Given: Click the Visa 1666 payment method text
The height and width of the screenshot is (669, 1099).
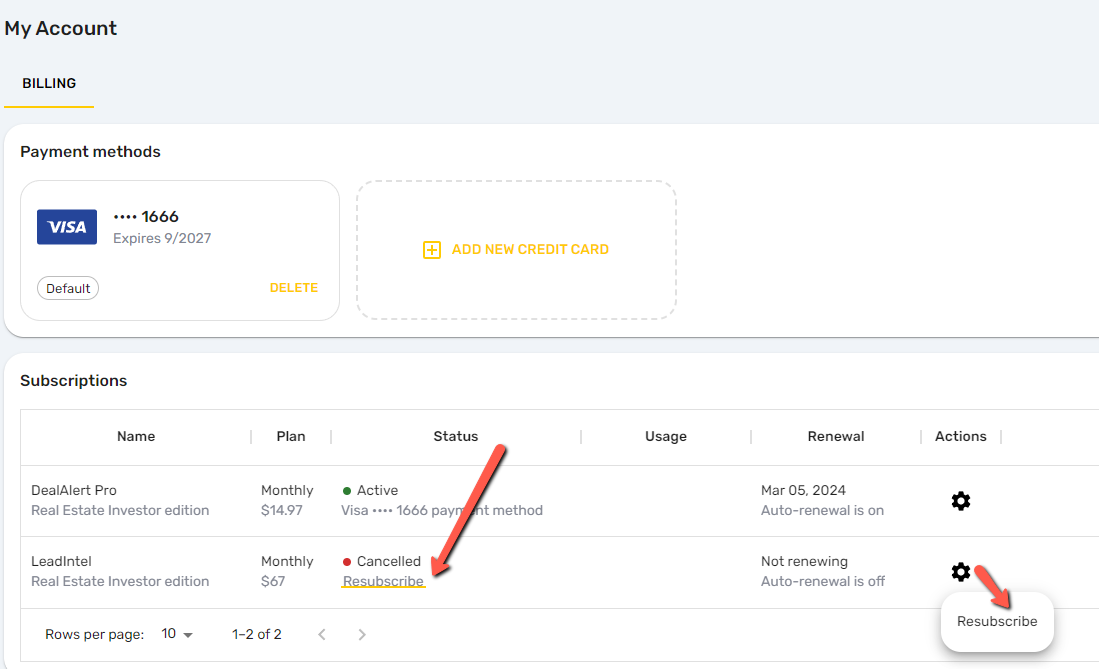Looking at the screenshot, I should click(442, 511).
